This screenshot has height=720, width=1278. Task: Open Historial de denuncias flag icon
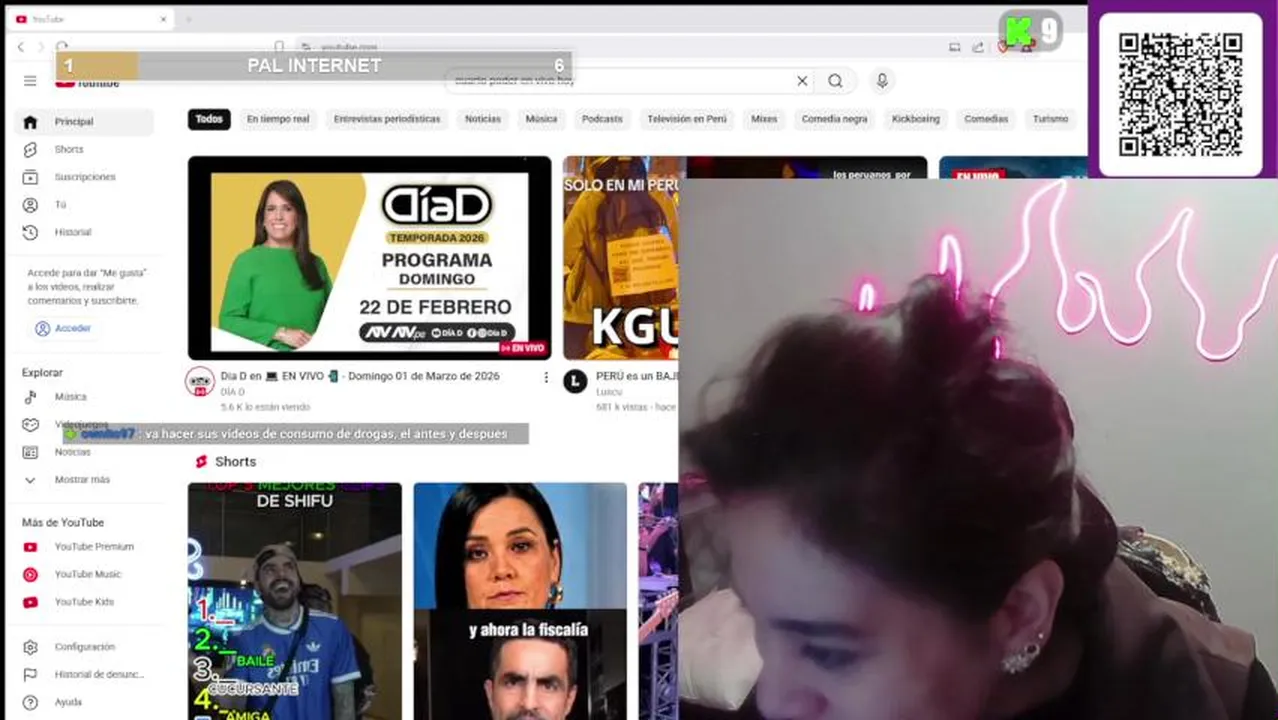[30, 675]
